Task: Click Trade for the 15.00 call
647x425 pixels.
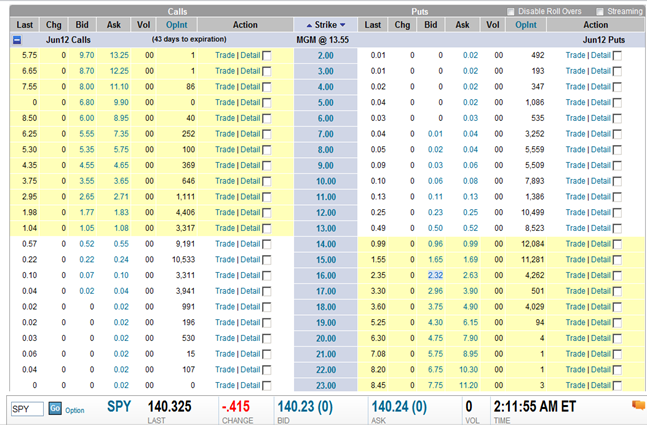Action: tap(225, 260)
